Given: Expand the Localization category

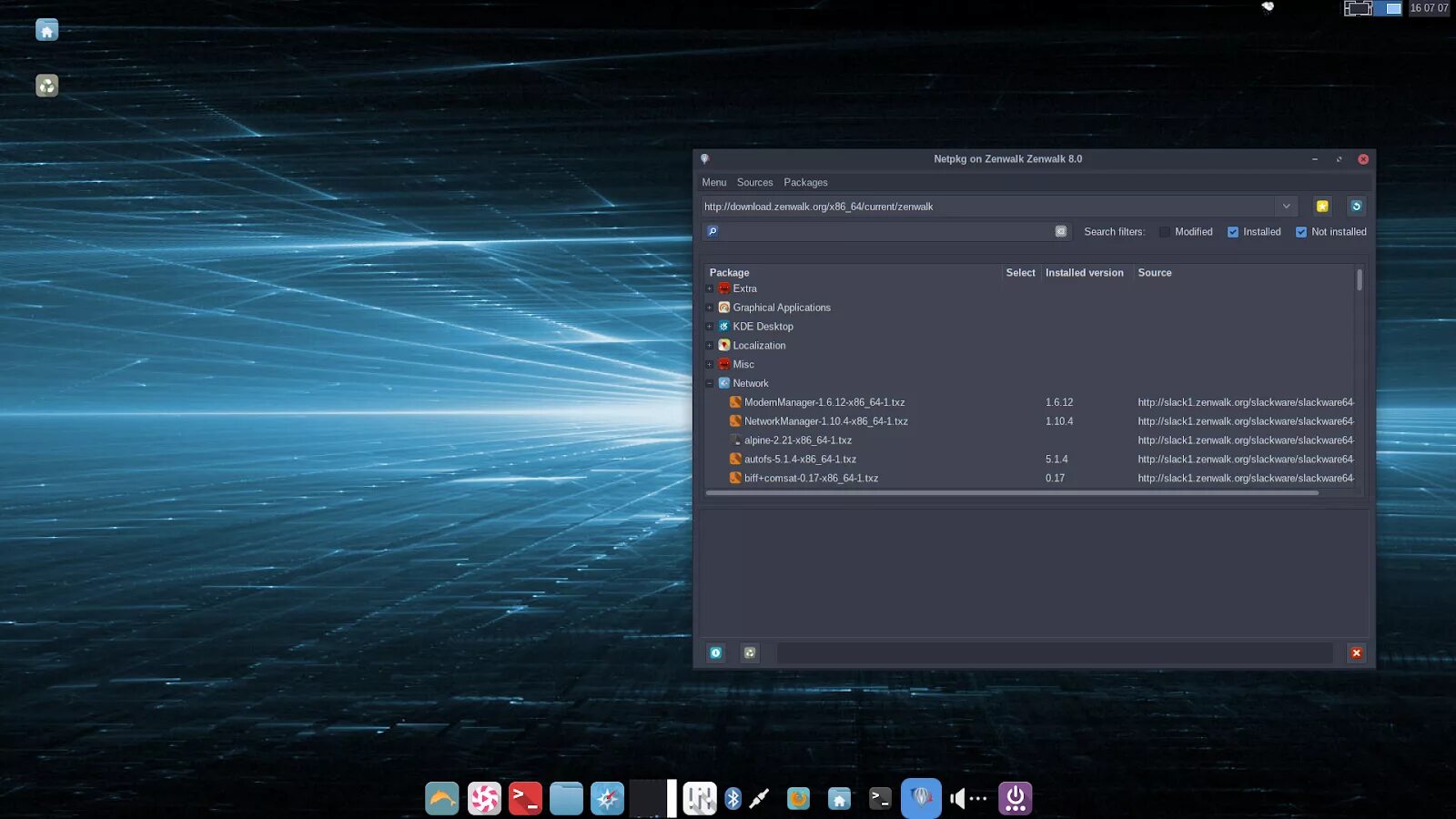Looking at the screenshot, I should (710, 346).
